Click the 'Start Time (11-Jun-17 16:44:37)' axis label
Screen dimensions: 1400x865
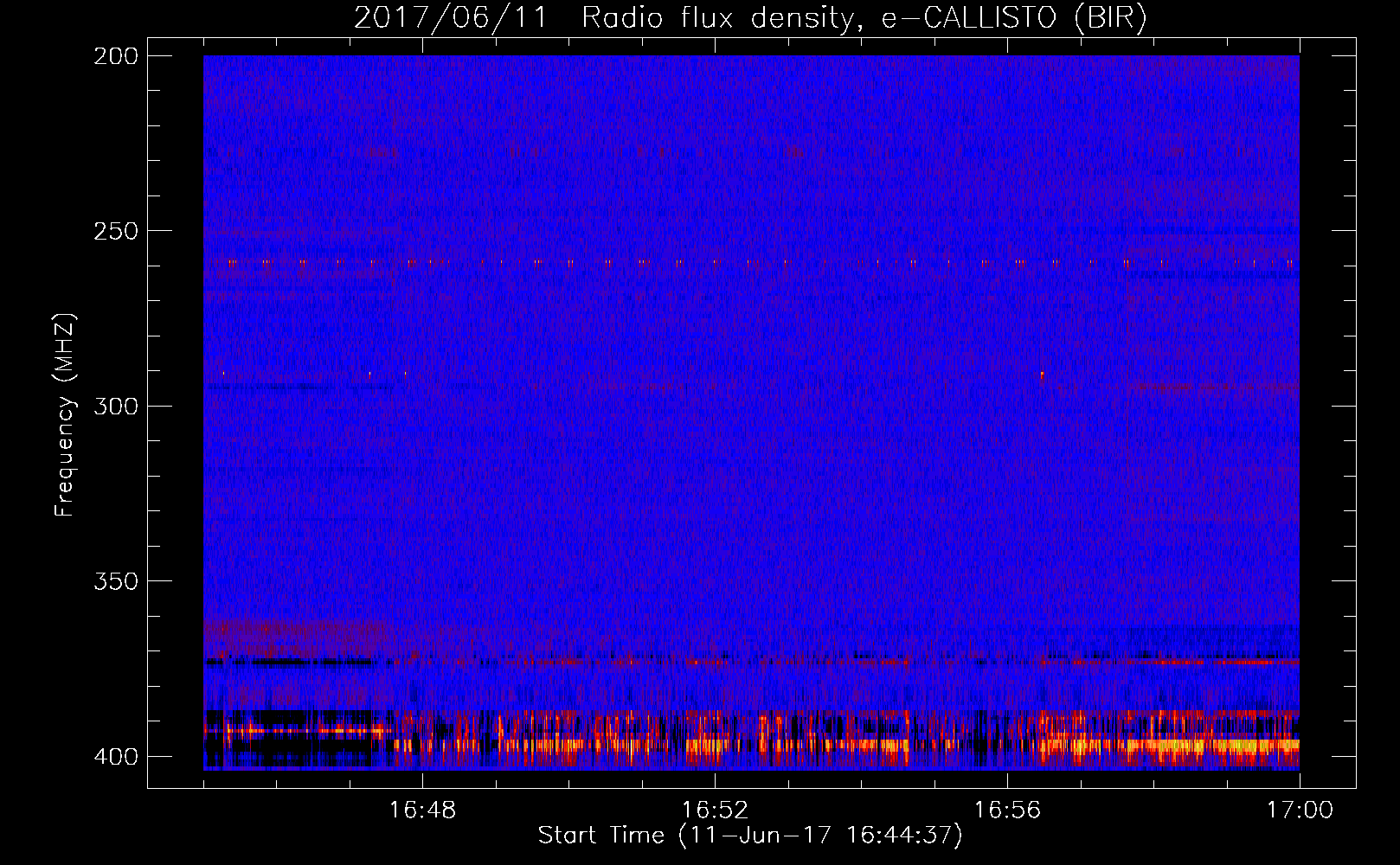750,836
